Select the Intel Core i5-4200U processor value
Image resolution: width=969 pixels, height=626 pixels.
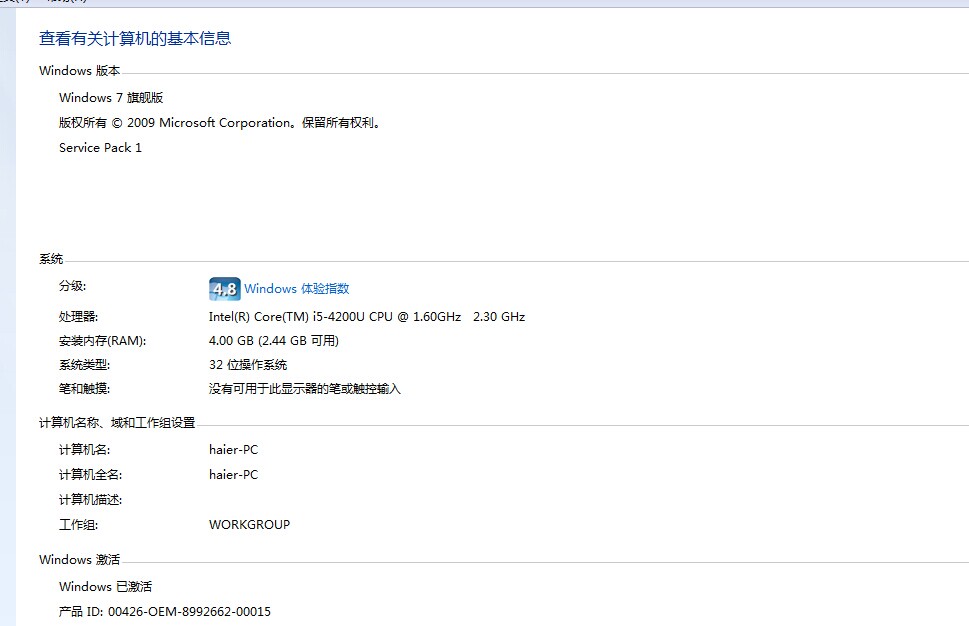(367, 317)
